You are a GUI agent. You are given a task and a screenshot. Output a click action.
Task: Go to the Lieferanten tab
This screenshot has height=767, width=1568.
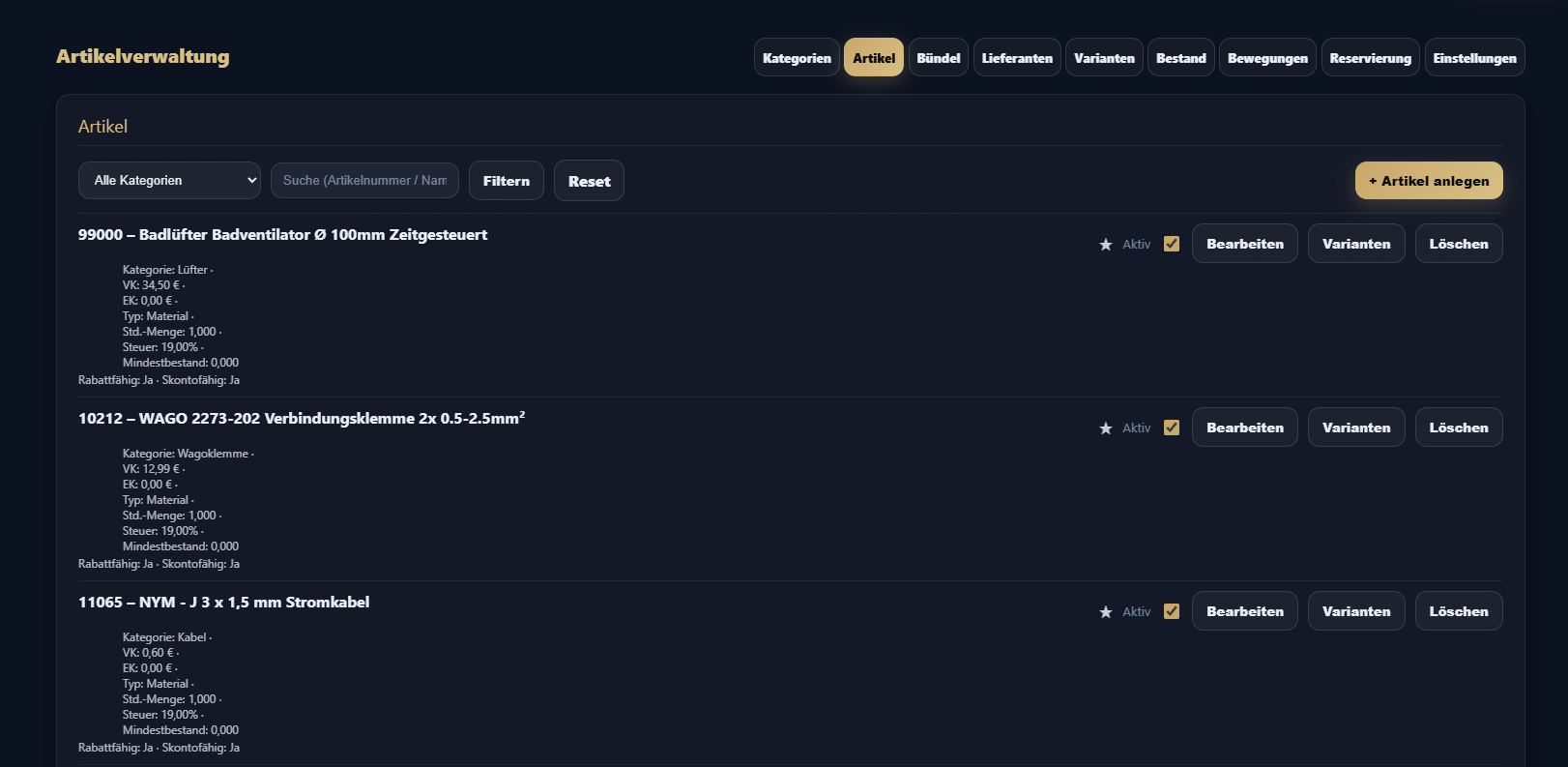click(1017, 57)
